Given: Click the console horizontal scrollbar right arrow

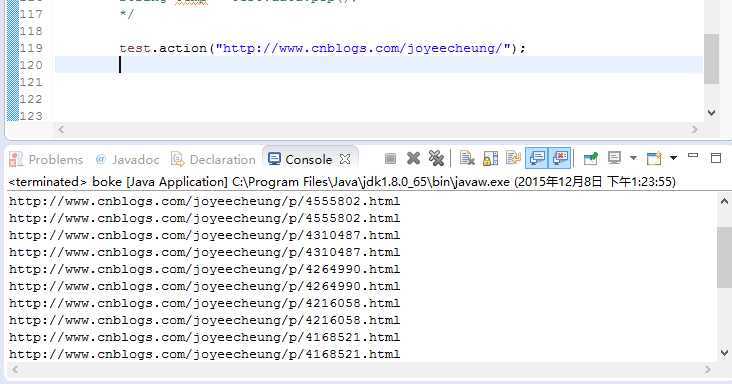Looking at the screenshot, I should (x=708, y=370).
